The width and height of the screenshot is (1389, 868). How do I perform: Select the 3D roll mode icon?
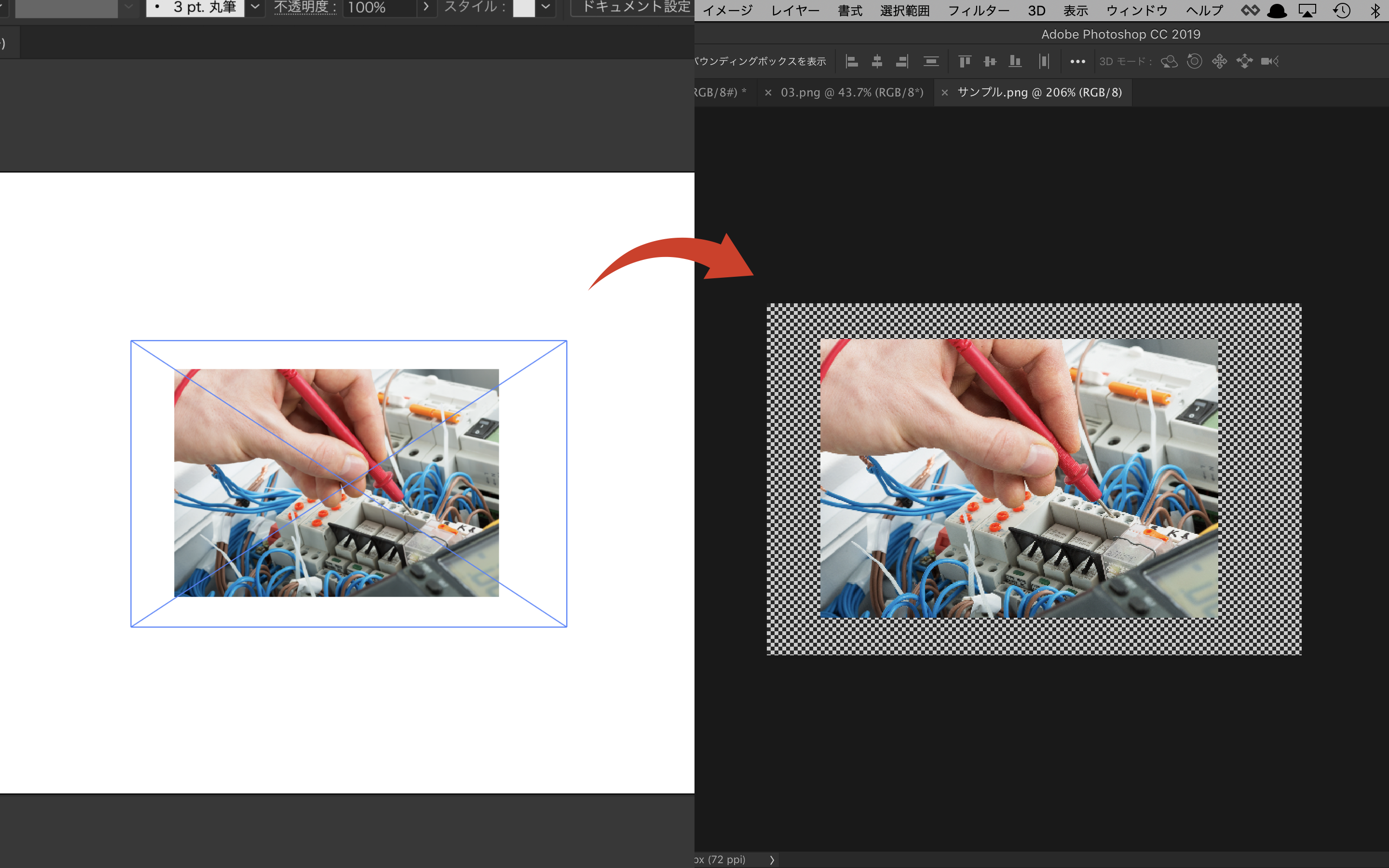point(1195,61)
